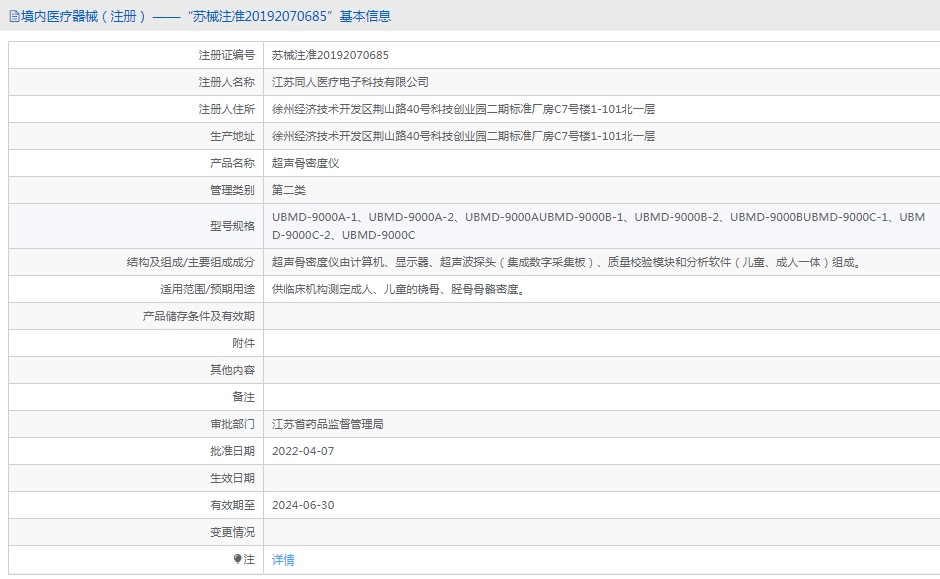Click the 结构及组成/主要组成成分 label
The height and width of the screenshot is (579, 940).
(191, 262)
